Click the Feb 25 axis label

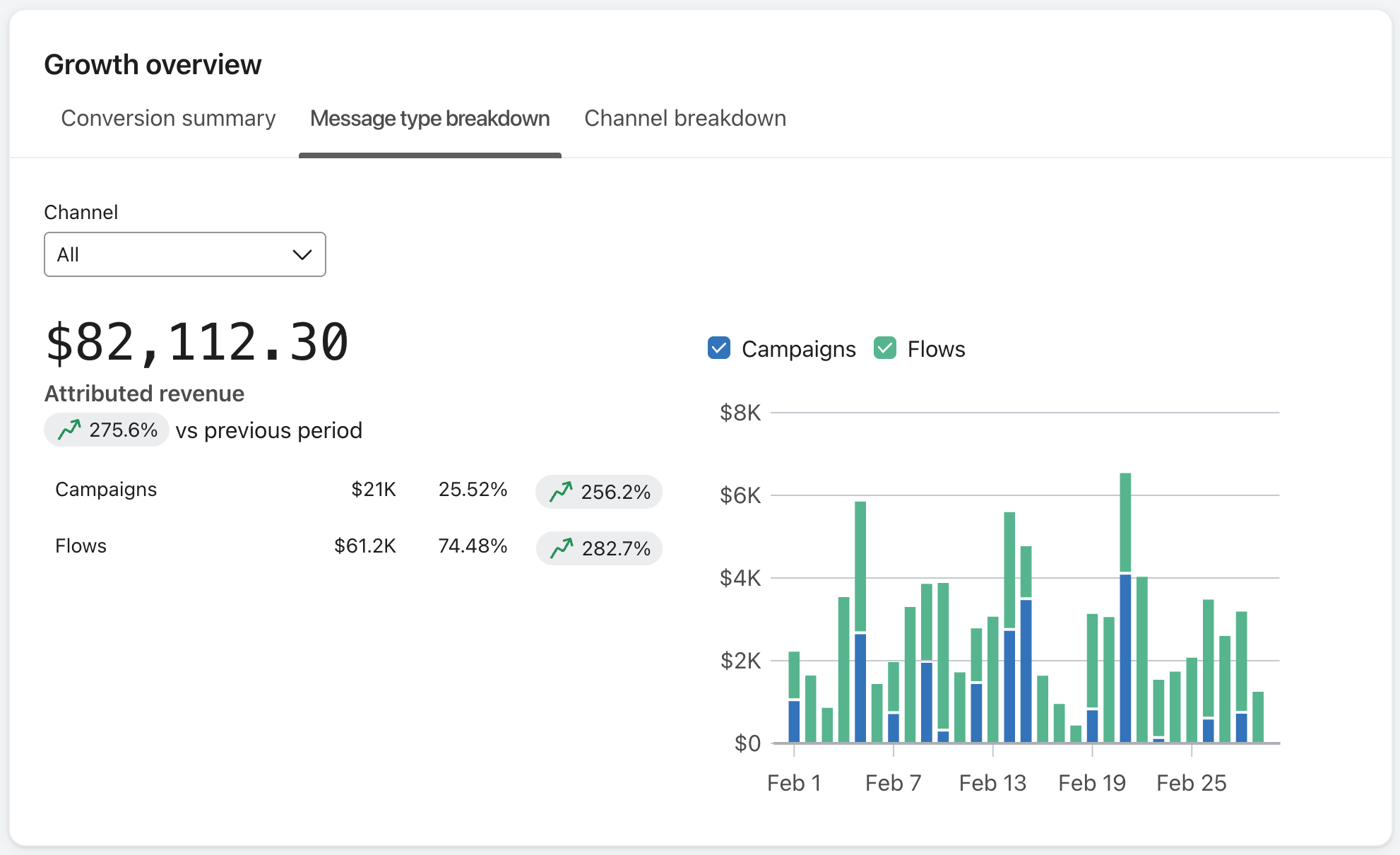tap(1191, 783)
